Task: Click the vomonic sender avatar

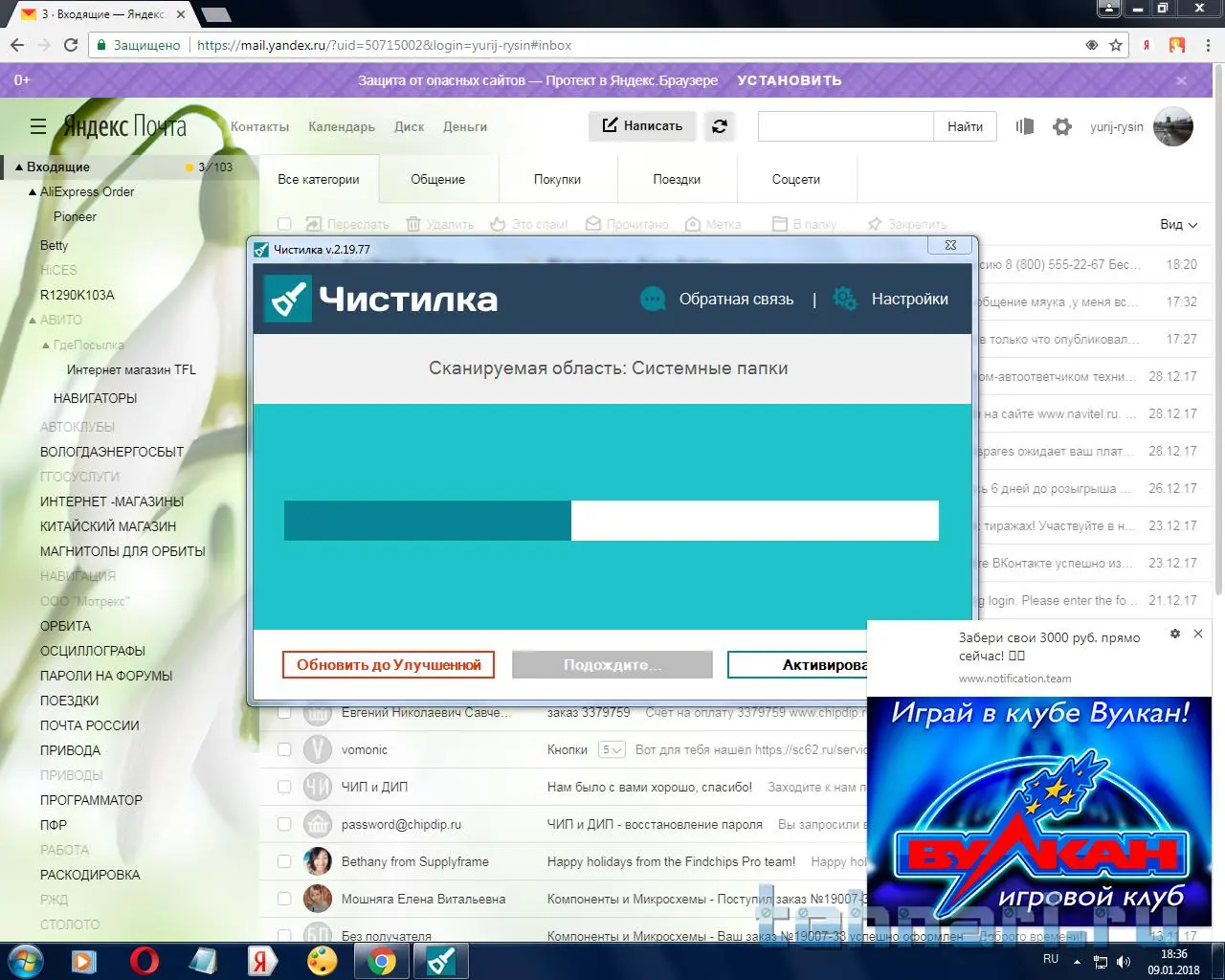Action: click(x=318, y=749)
